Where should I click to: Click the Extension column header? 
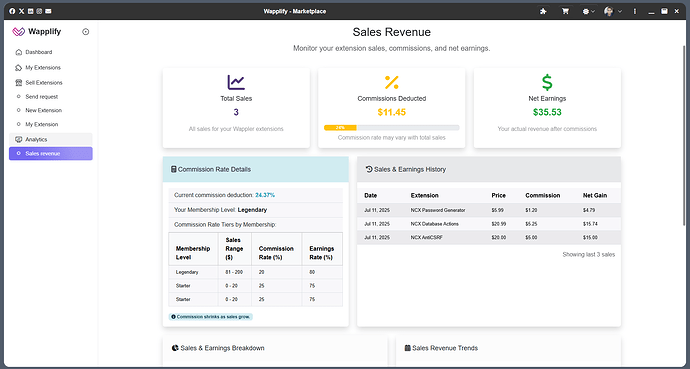425,195
